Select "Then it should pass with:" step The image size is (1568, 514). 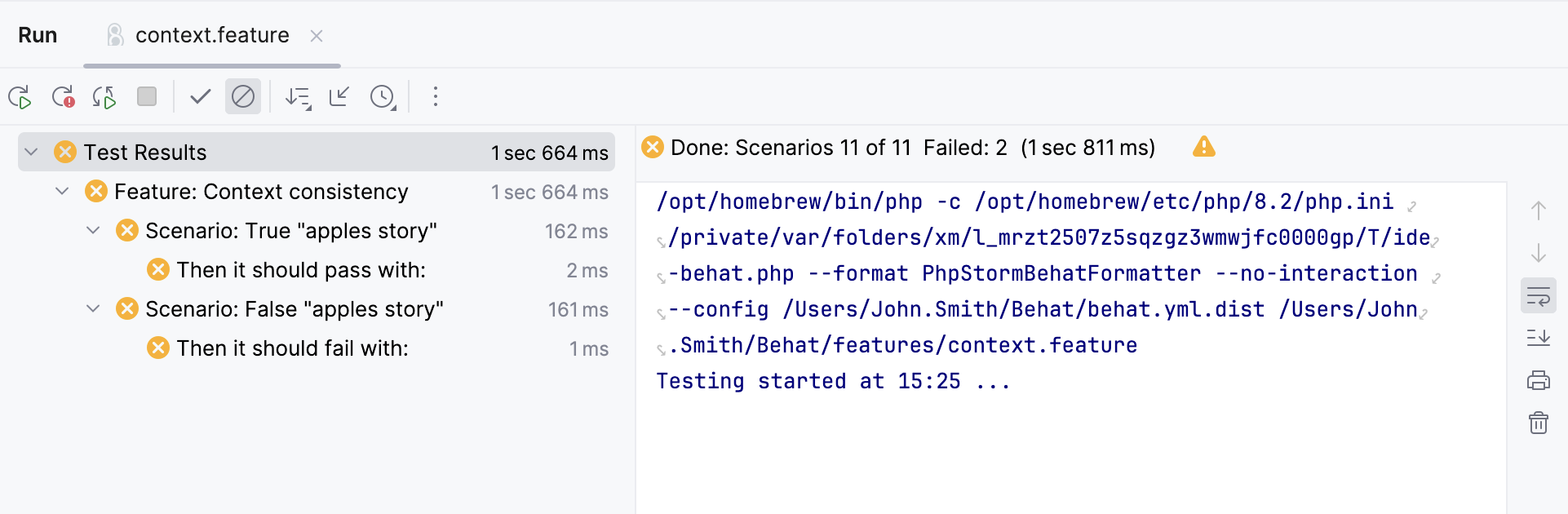tap(301, 270)
